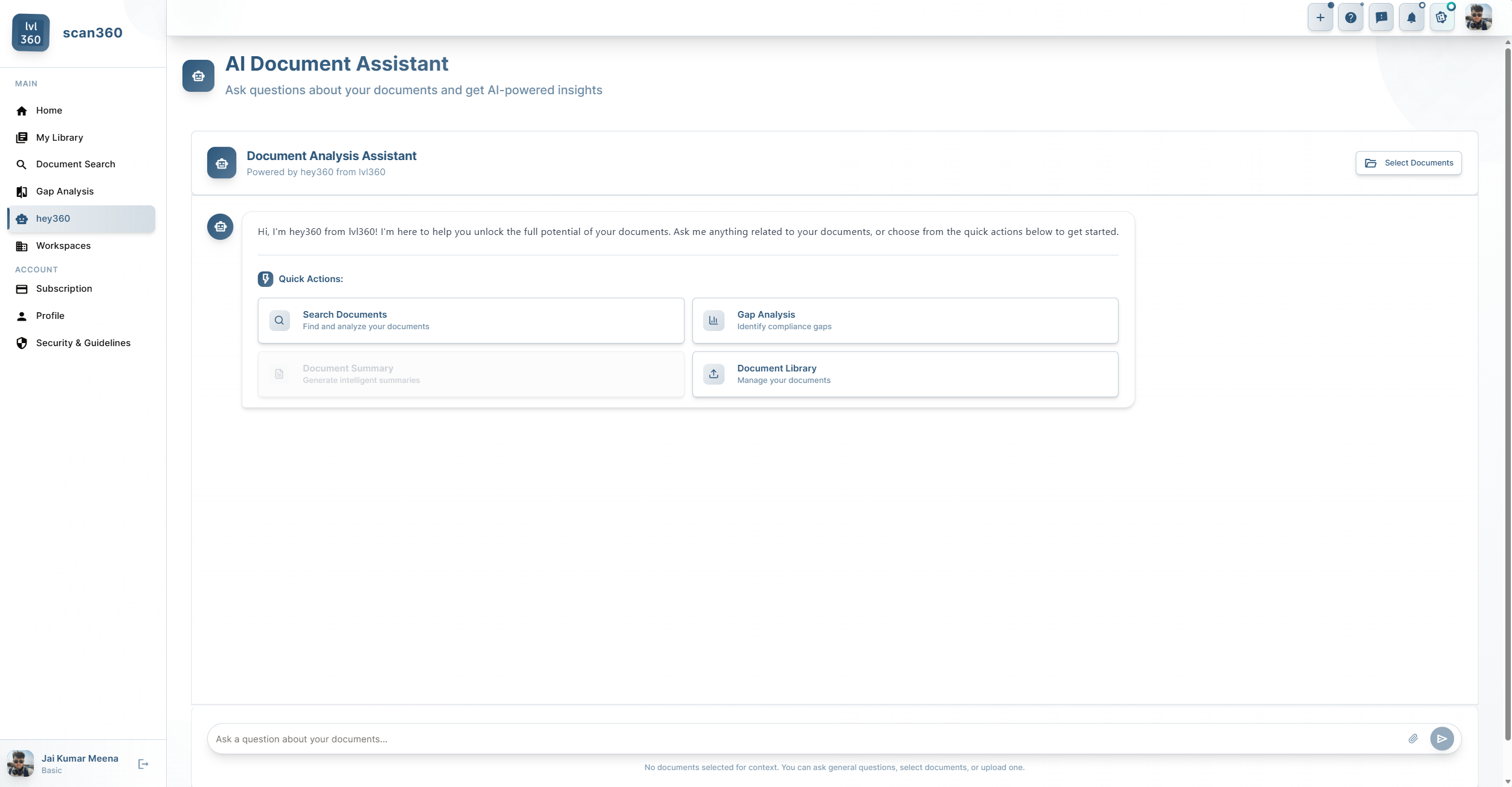Open the profile avatar in the top-right corner
Screen dimensions: 1512x787
[x=1478, y=17]
